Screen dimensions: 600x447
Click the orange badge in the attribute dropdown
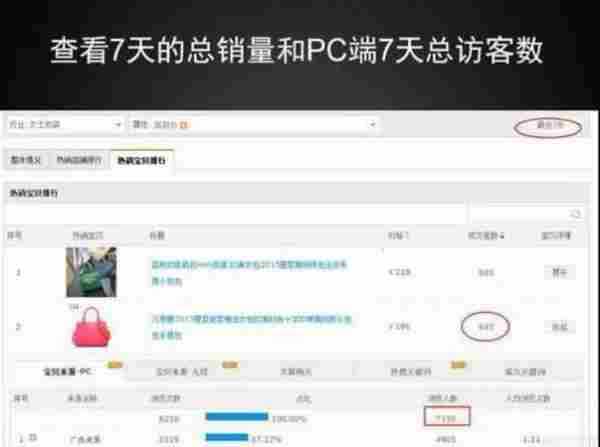[x=184, y=125]
